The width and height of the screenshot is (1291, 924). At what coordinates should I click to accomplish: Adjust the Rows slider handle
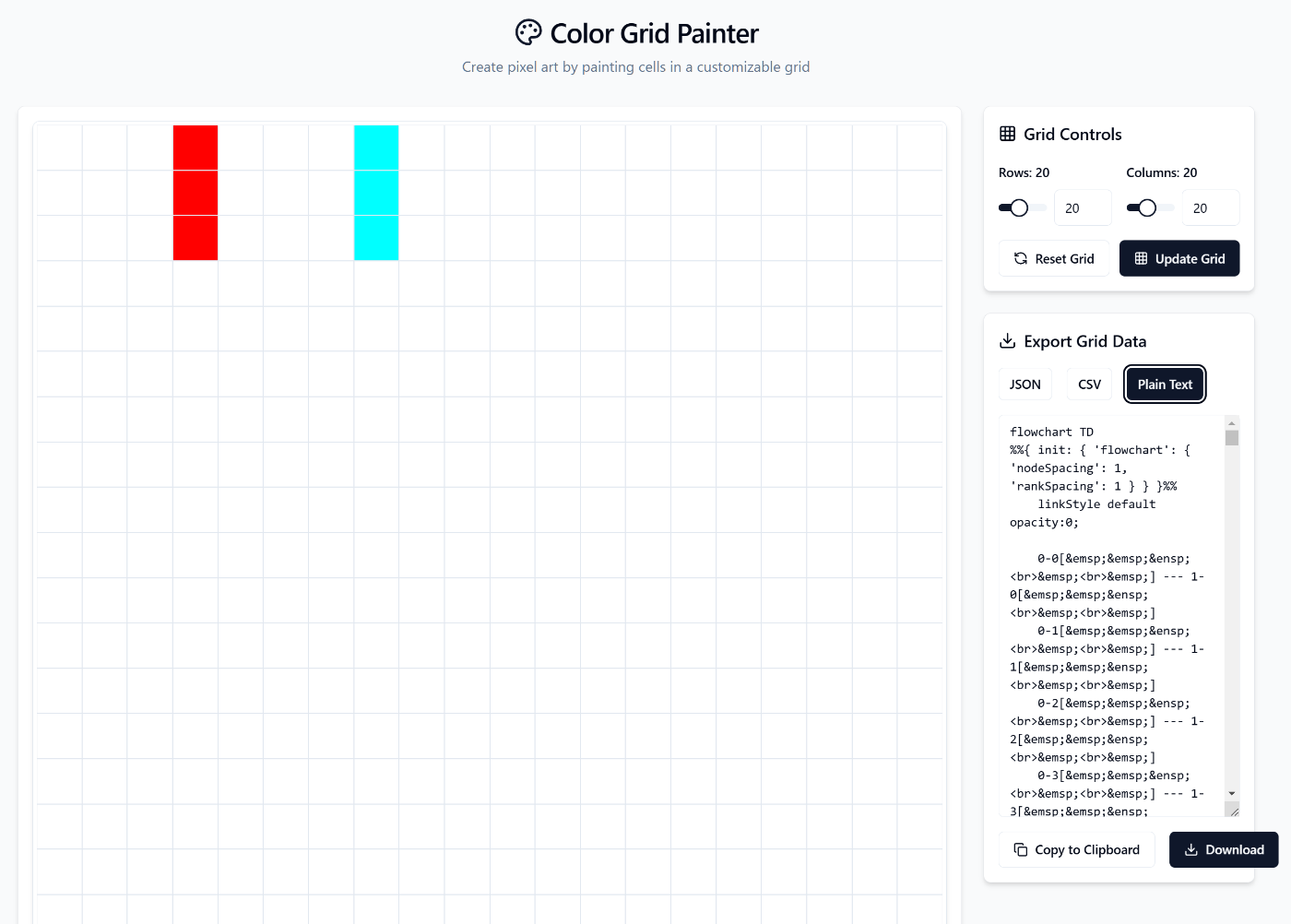[1019, 207]
